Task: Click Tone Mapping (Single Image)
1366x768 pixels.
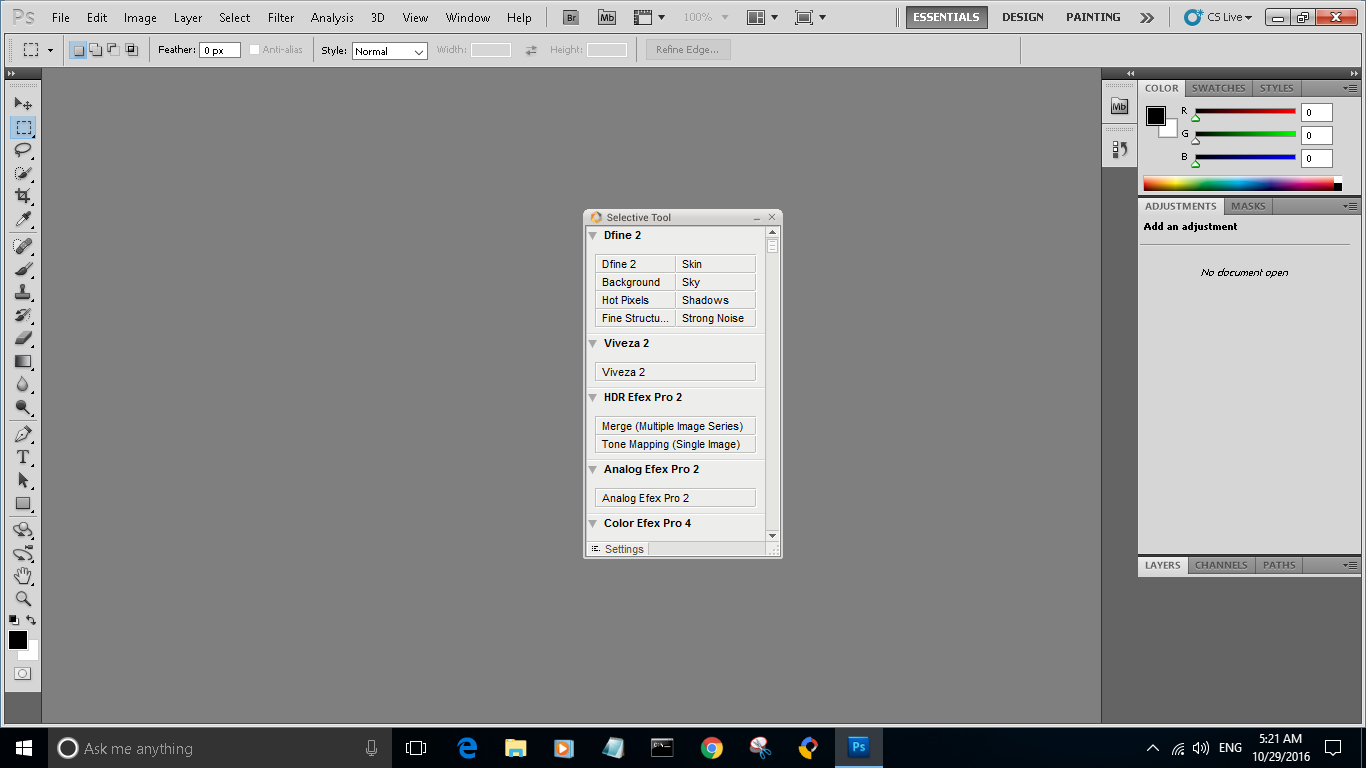Action: (675, 444)
